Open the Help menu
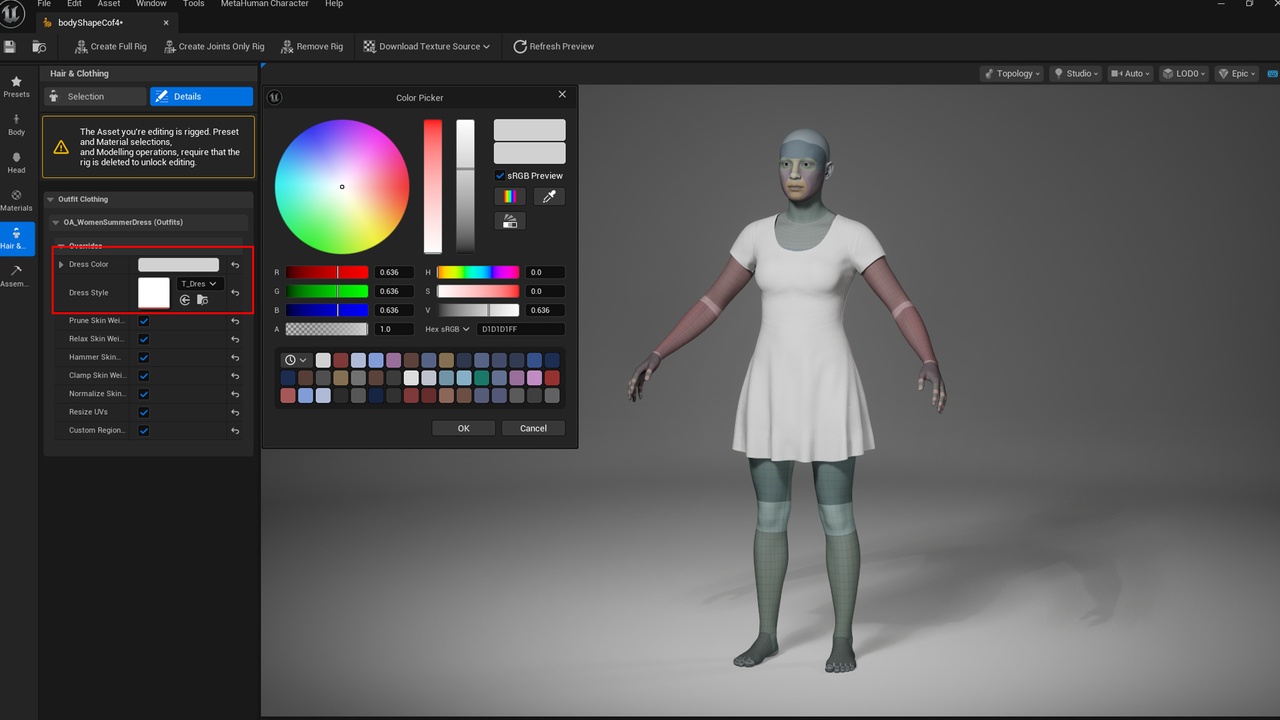Screen dimensions: 1280x720 click(x=334, y=4)
